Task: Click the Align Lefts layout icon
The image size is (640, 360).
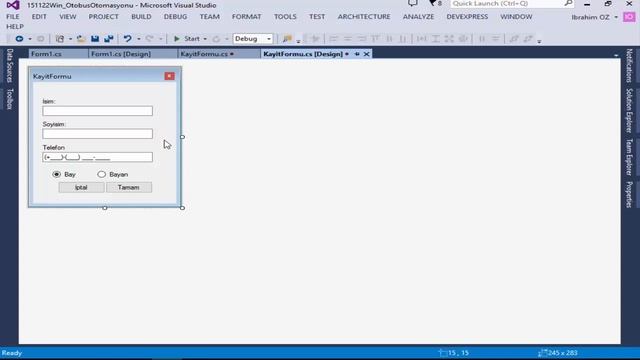Action: (333, 39)
